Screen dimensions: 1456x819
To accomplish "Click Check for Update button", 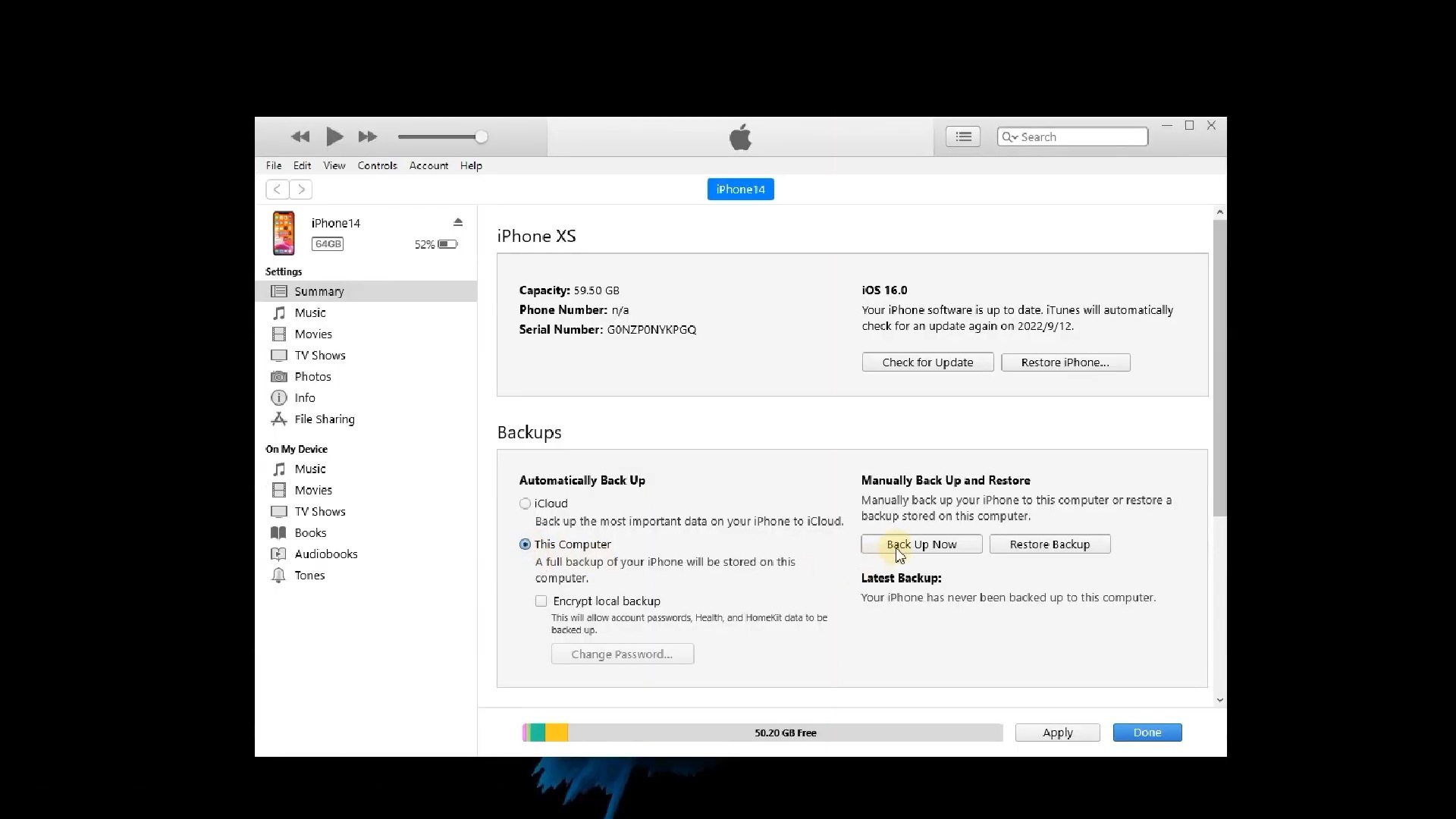I will pos(927,362).
